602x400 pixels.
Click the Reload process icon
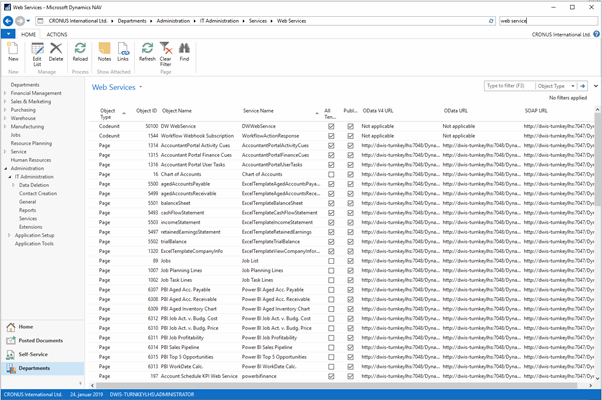coord(80,50)
